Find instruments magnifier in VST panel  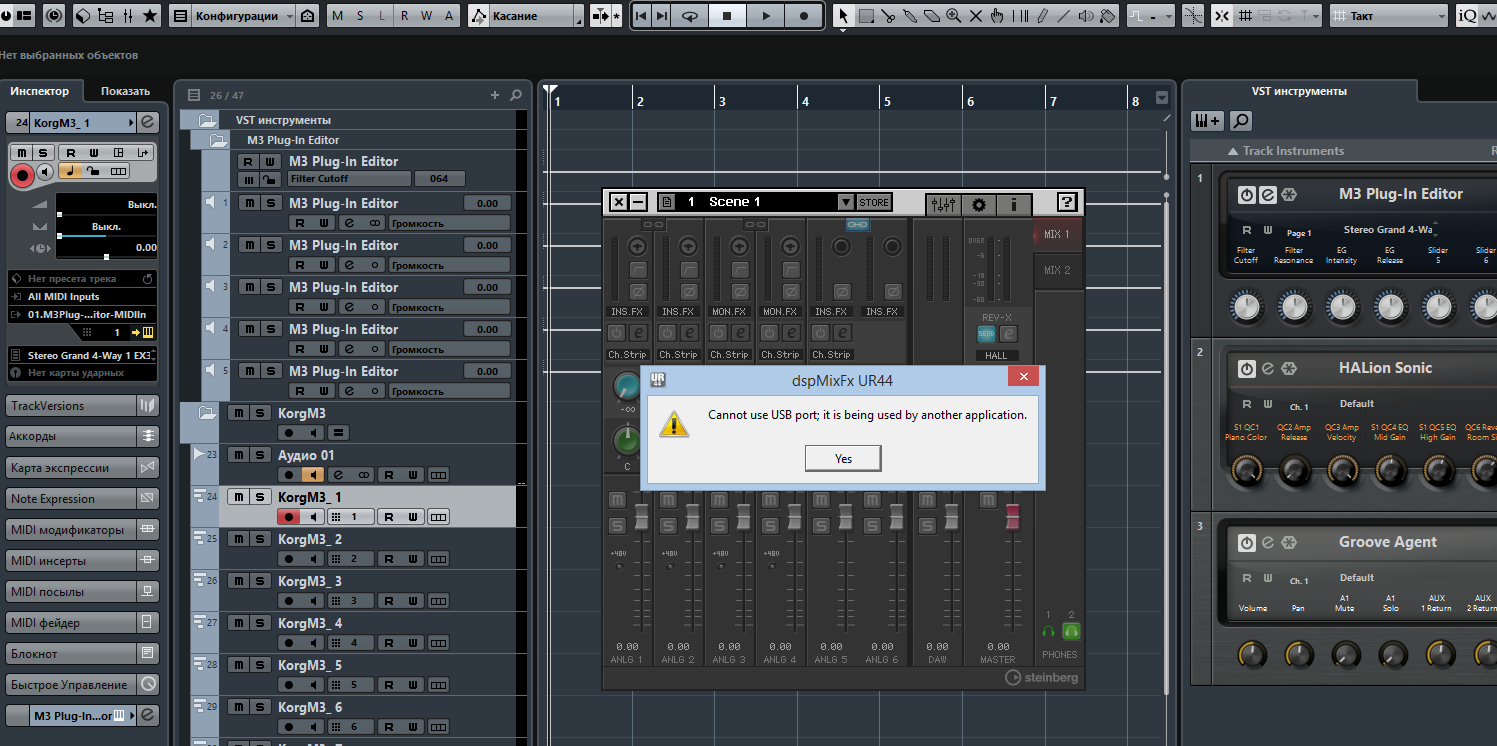click(1240, 121)
